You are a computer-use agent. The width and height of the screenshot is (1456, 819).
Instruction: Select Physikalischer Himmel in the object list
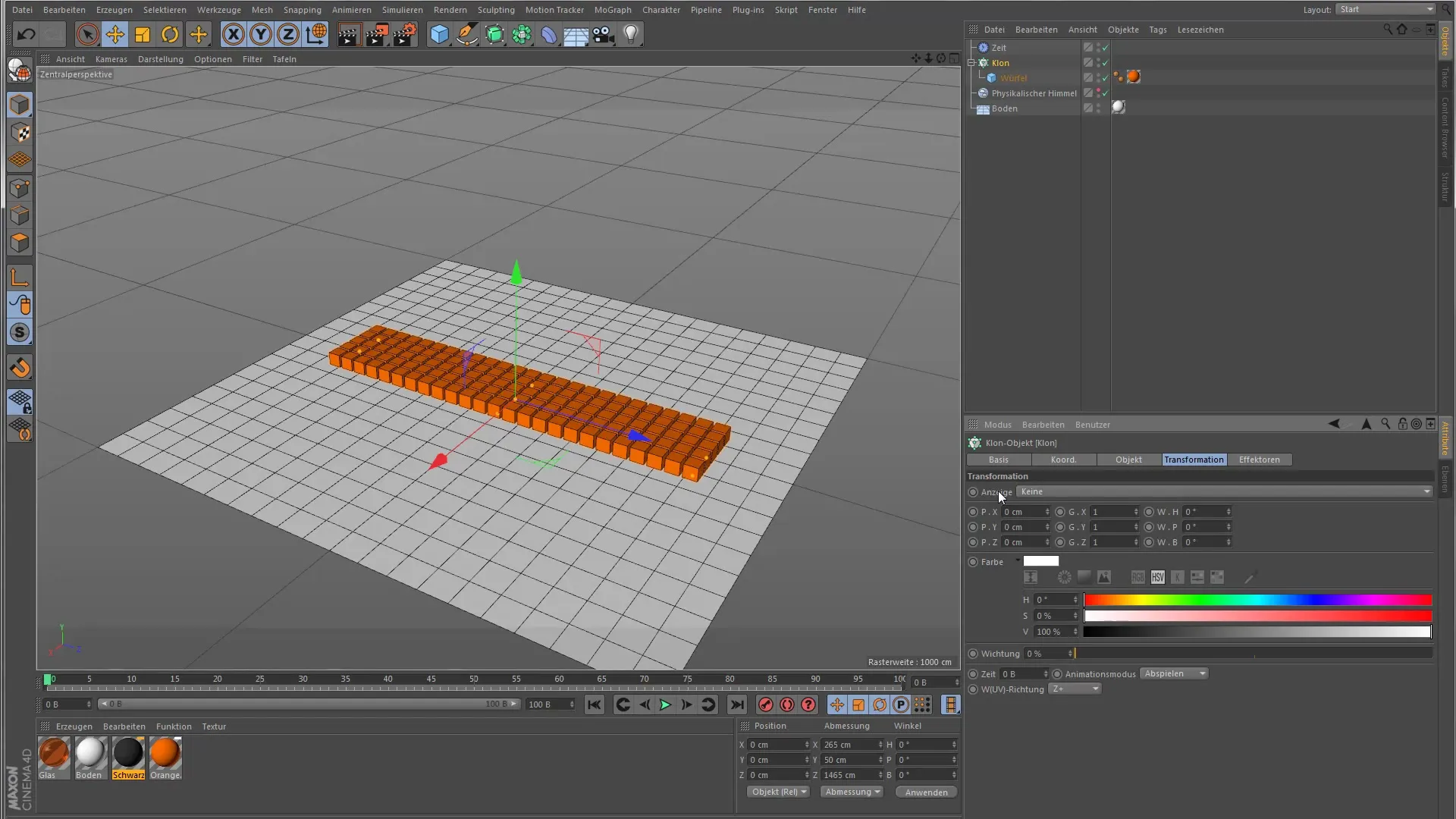(1034, 93)
